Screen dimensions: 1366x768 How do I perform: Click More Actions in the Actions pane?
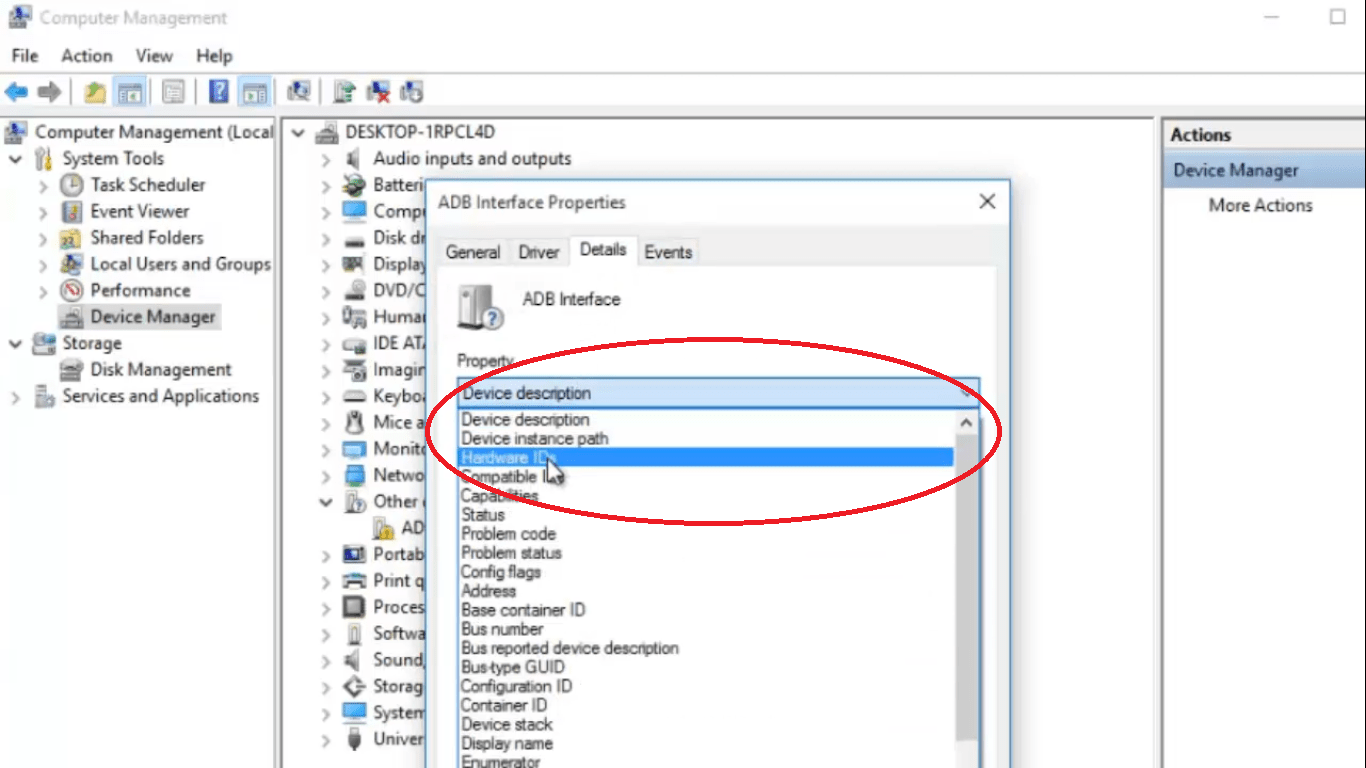(x=1260, y=206)
